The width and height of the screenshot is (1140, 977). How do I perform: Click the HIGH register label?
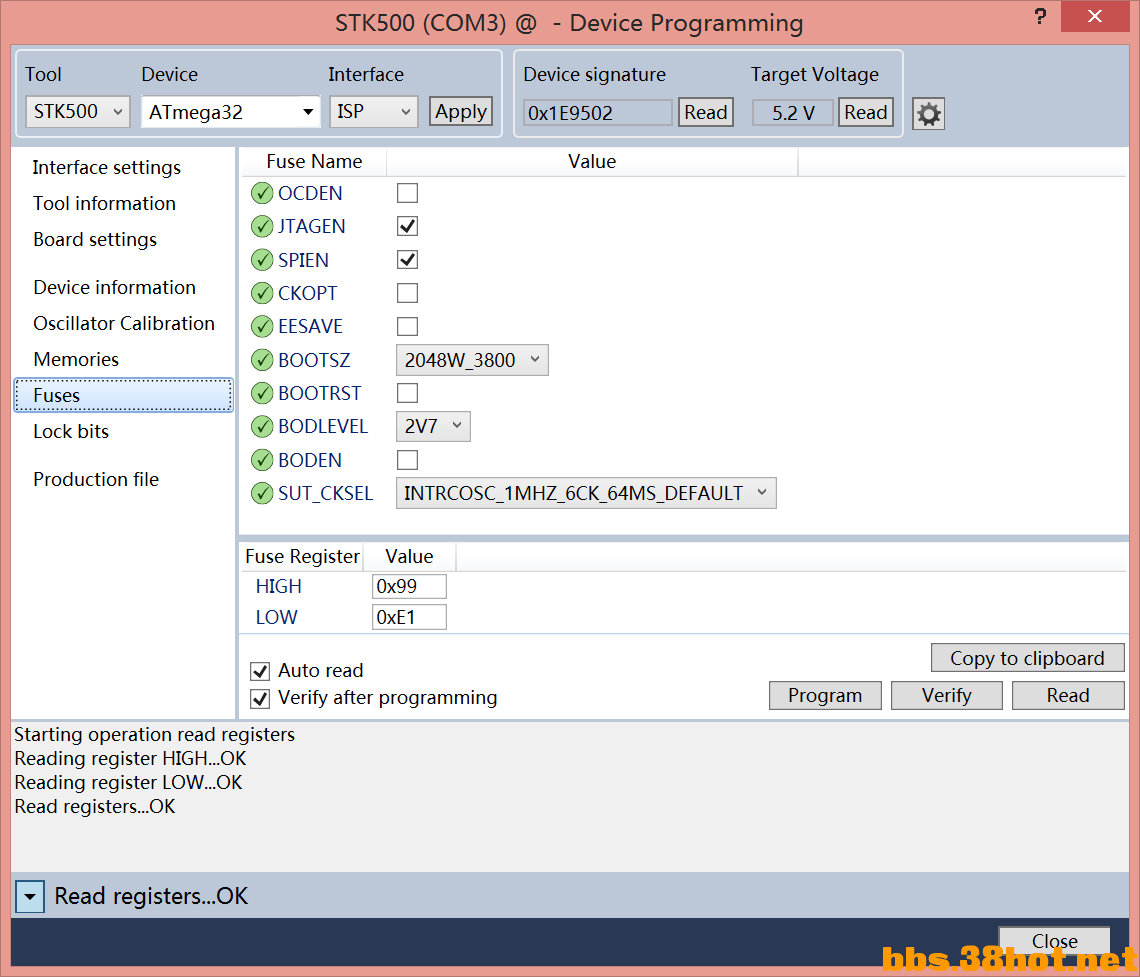(278, 587)
